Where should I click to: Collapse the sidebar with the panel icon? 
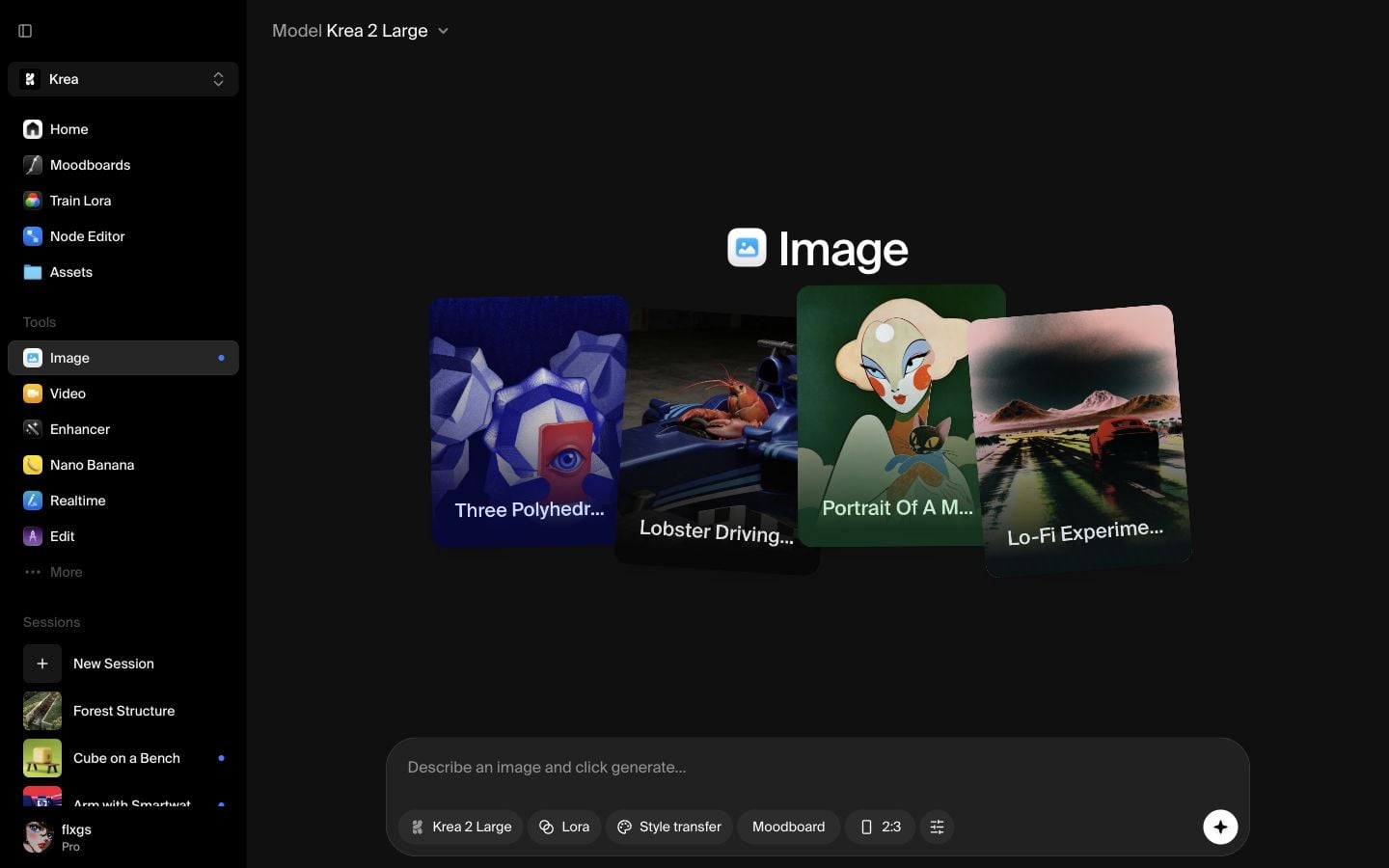pos(25,31)
